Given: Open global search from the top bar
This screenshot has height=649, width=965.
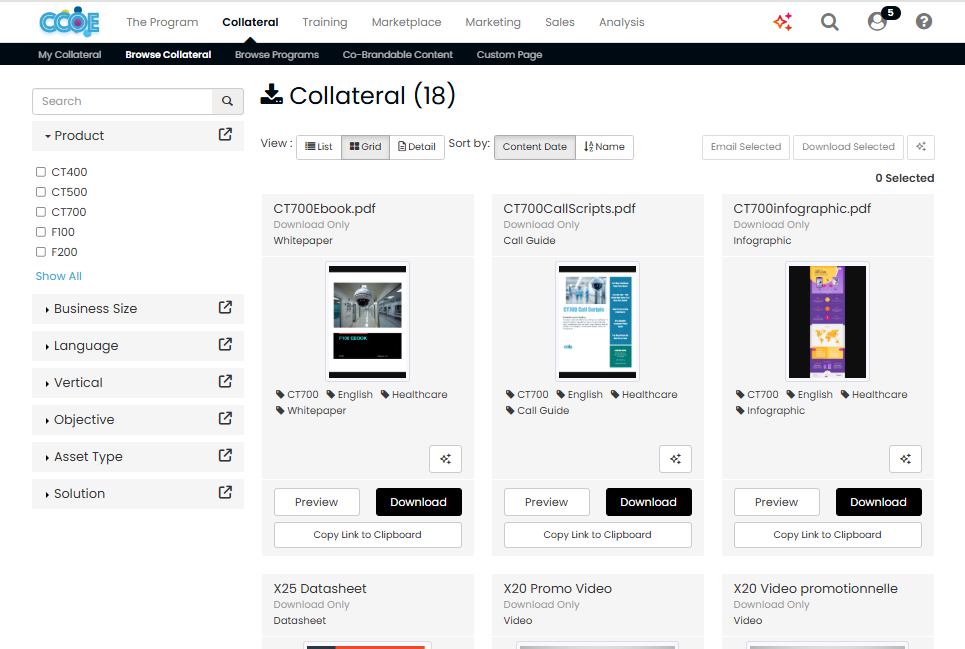Looking at the screenshot, I should (829, 21).
